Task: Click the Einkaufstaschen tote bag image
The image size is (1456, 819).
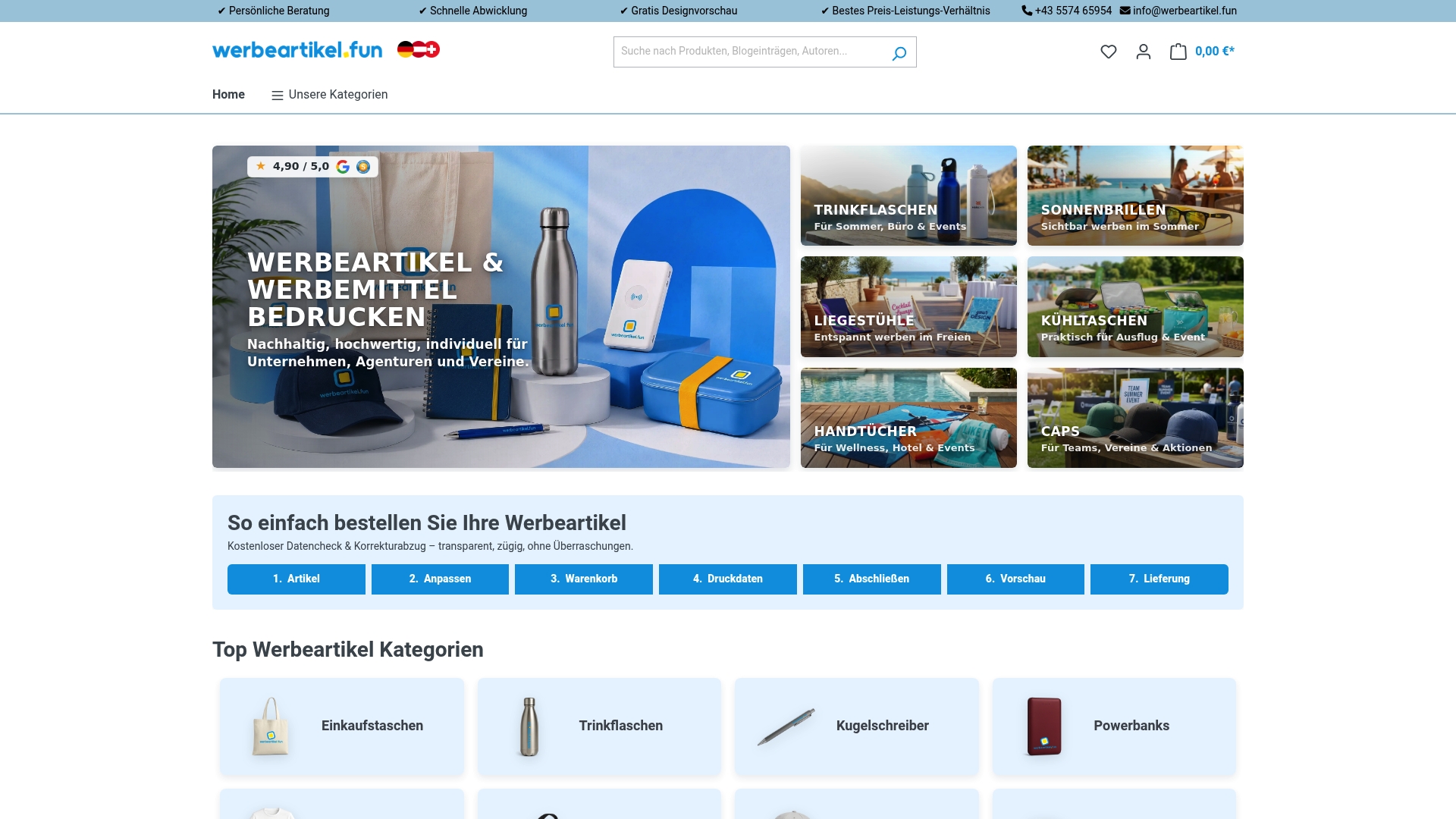Action: (x=271, y=726)
